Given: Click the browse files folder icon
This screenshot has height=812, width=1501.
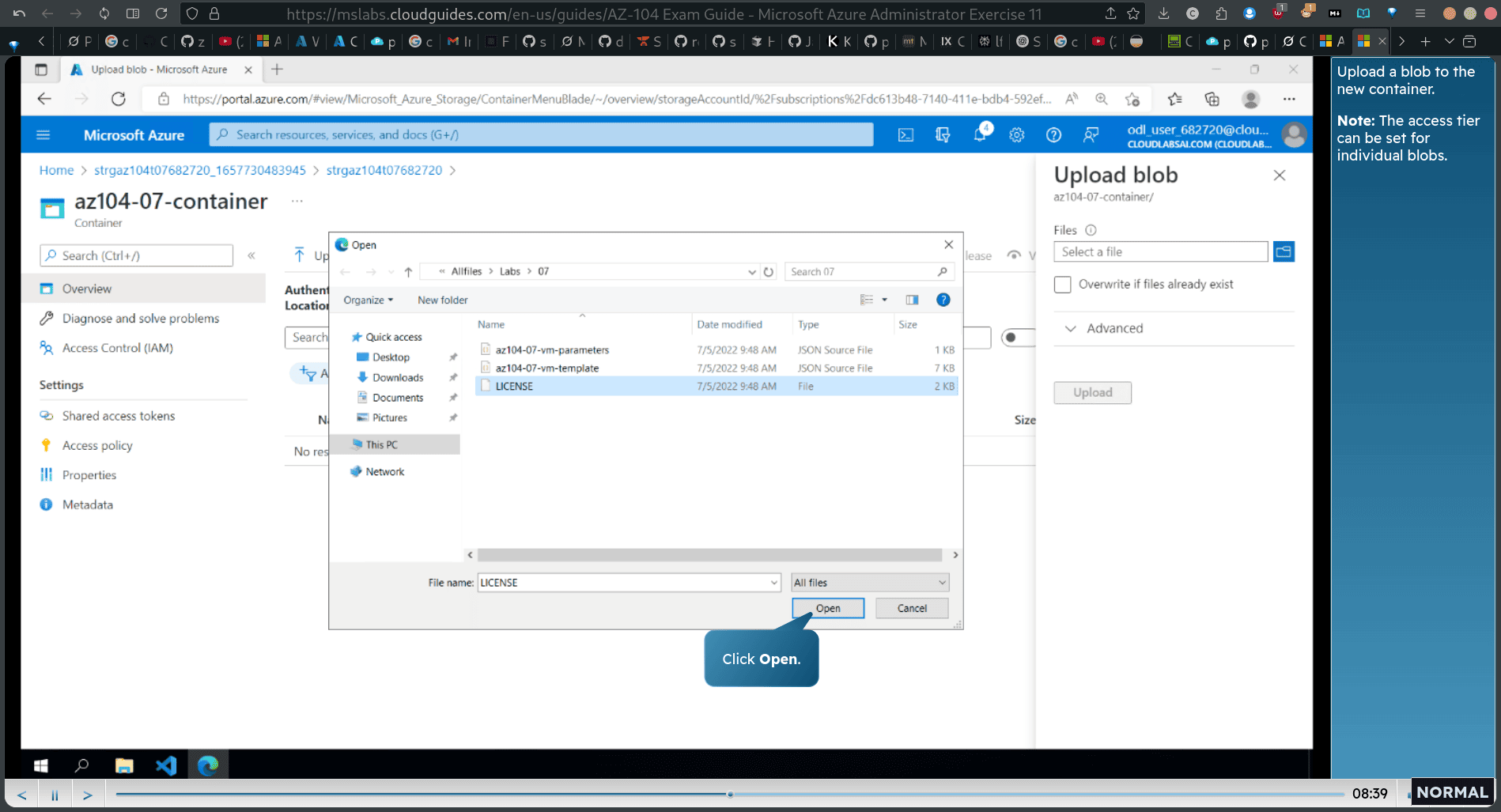Looking at the screenshot, I should pos(1284,252).
